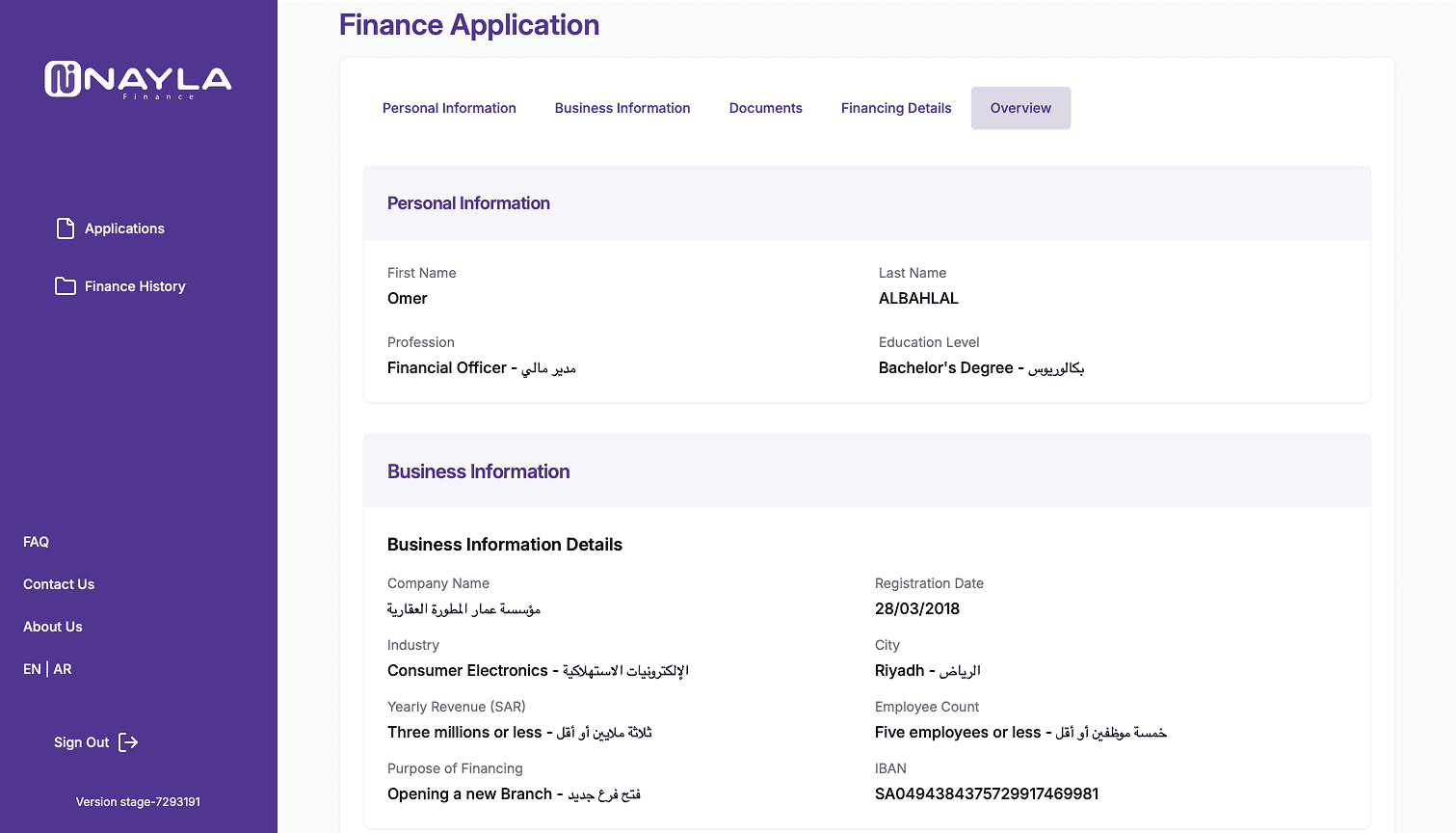The image size is (1456, 833).
Task: Switch language to AR
Action: pos(63,668)
